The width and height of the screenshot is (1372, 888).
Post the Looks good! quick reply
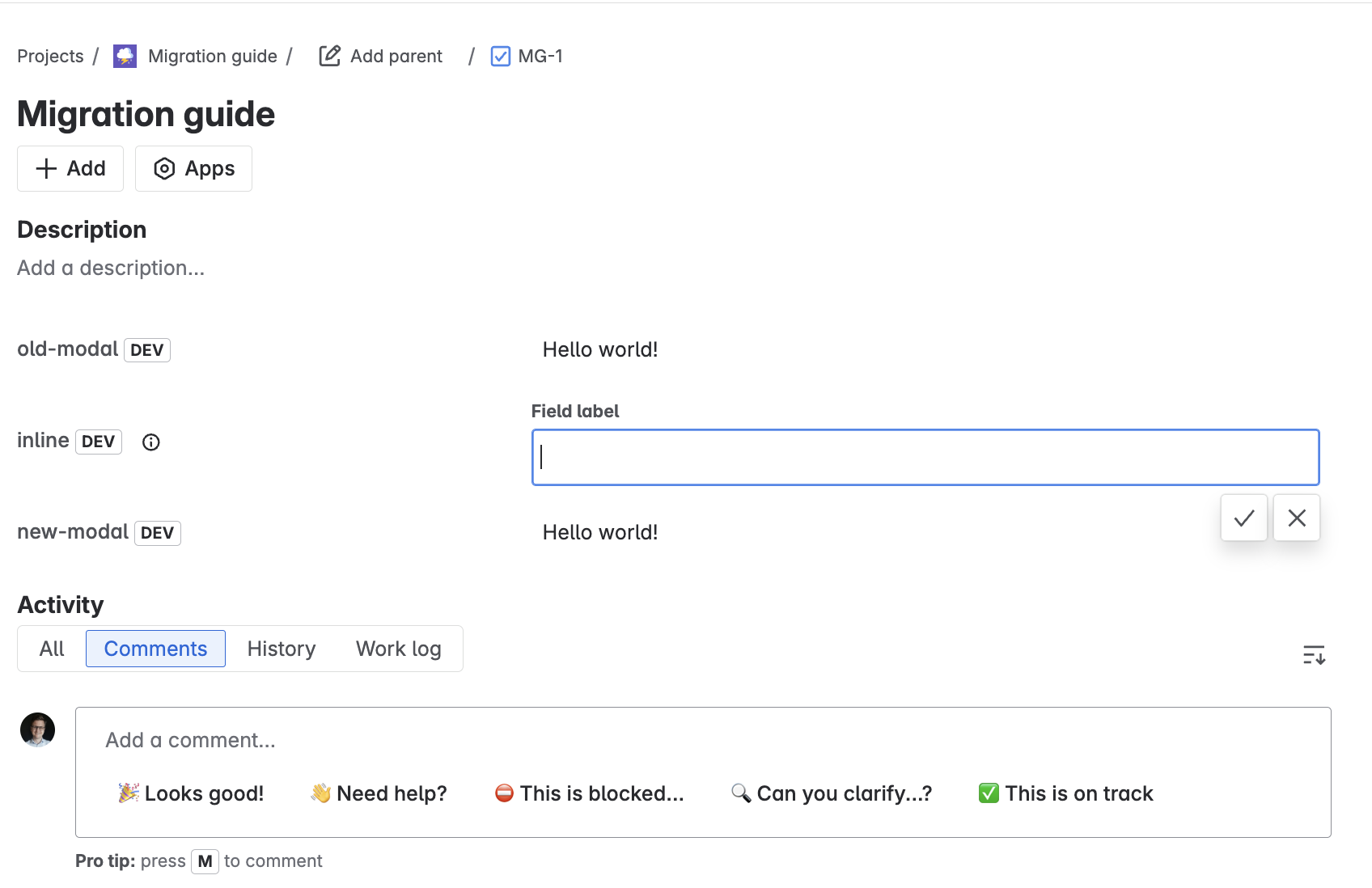coord(191,793)
